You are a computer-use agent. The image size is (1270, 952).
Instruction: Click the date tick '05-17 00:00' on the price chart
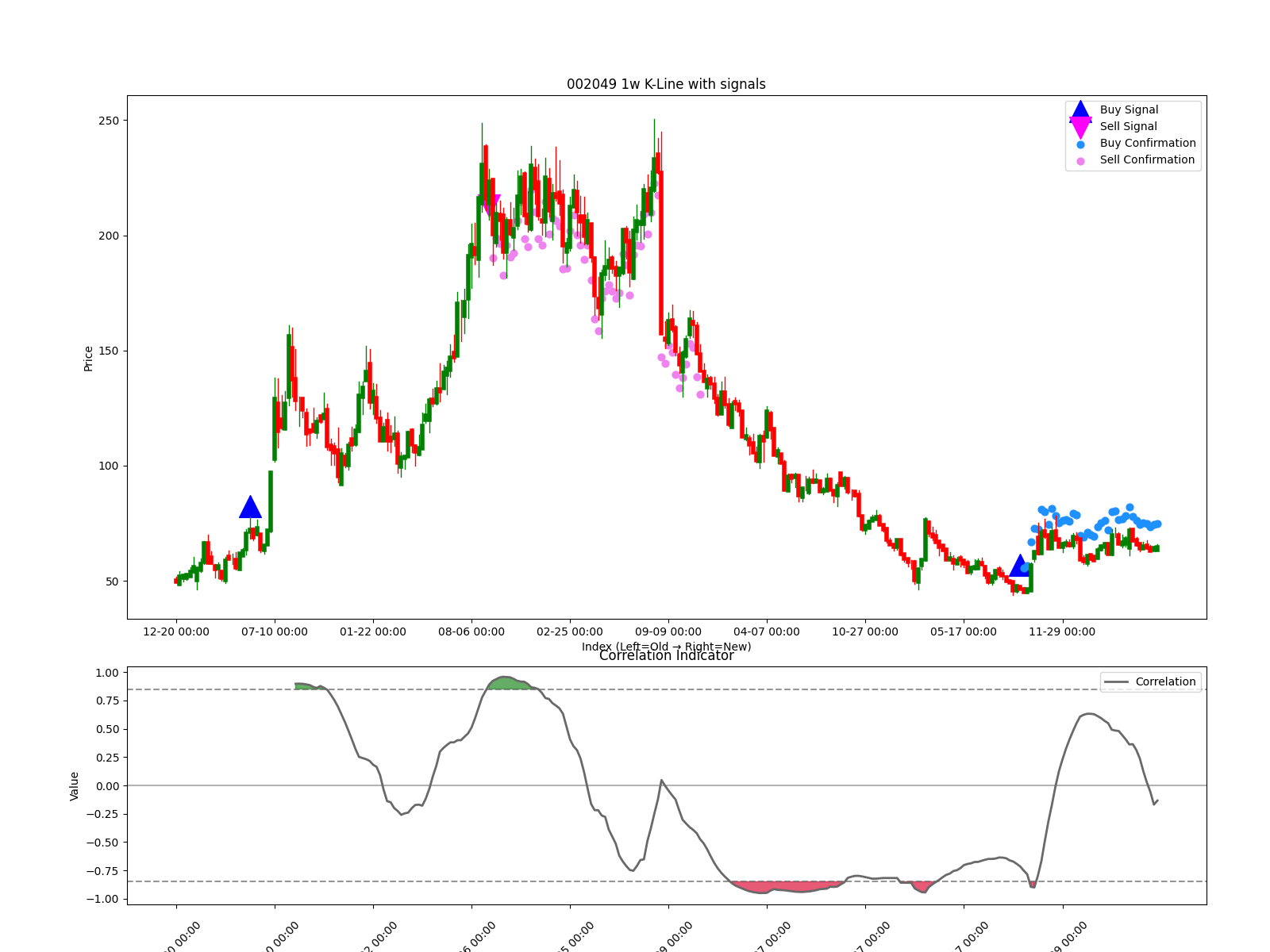click(x=964, y=632)
